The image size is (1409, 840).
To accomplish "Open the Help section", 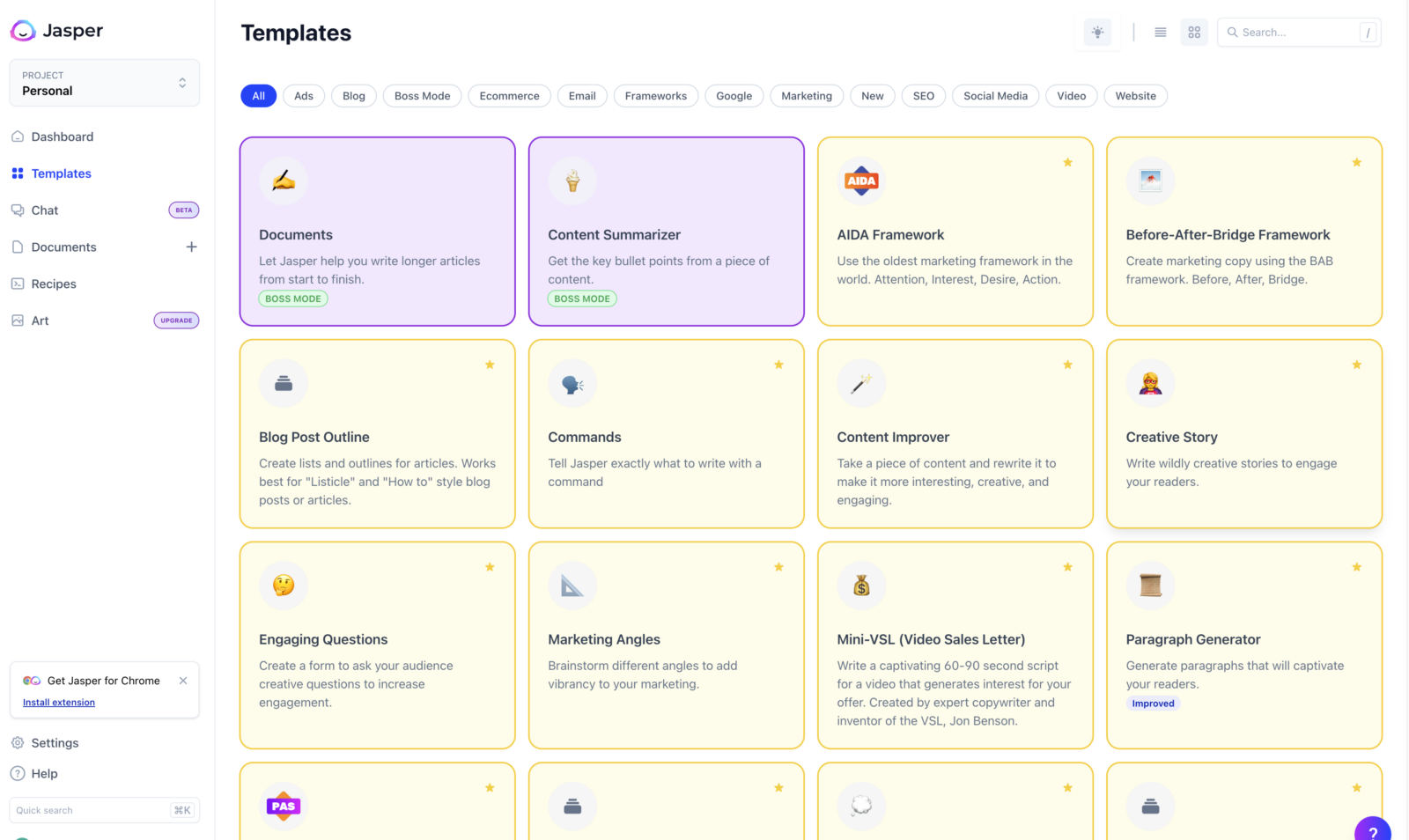I will coord(44,773).
